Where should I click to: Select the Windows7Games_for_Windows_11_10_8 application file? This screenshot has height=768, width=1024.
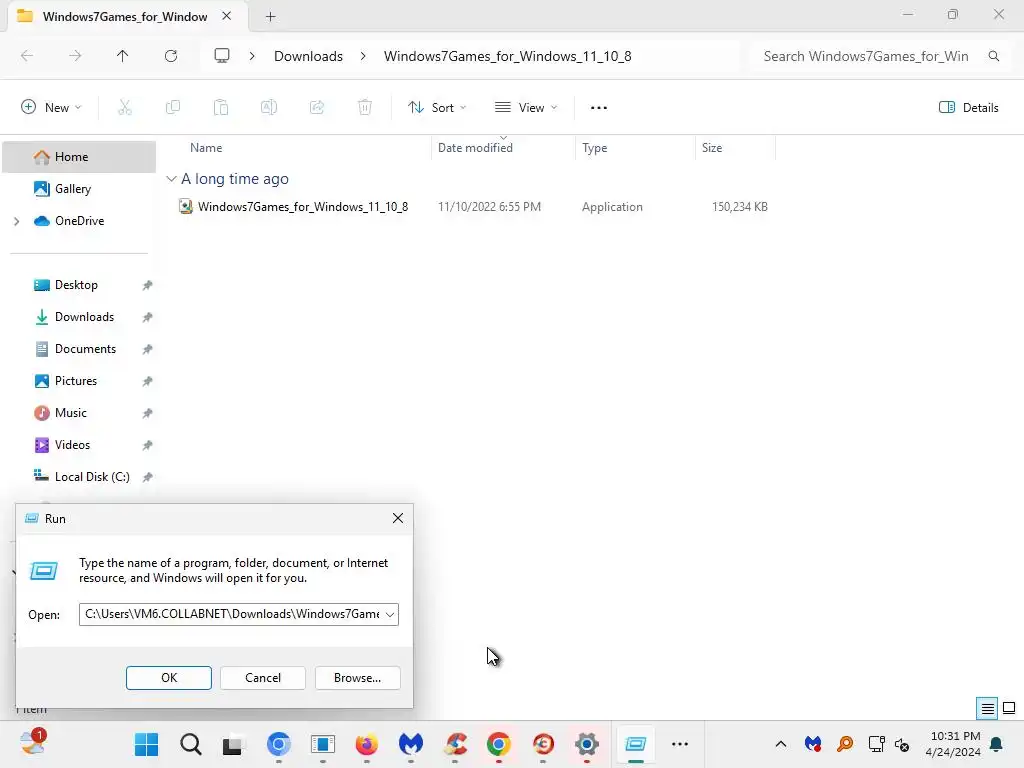tap(303, 207)
